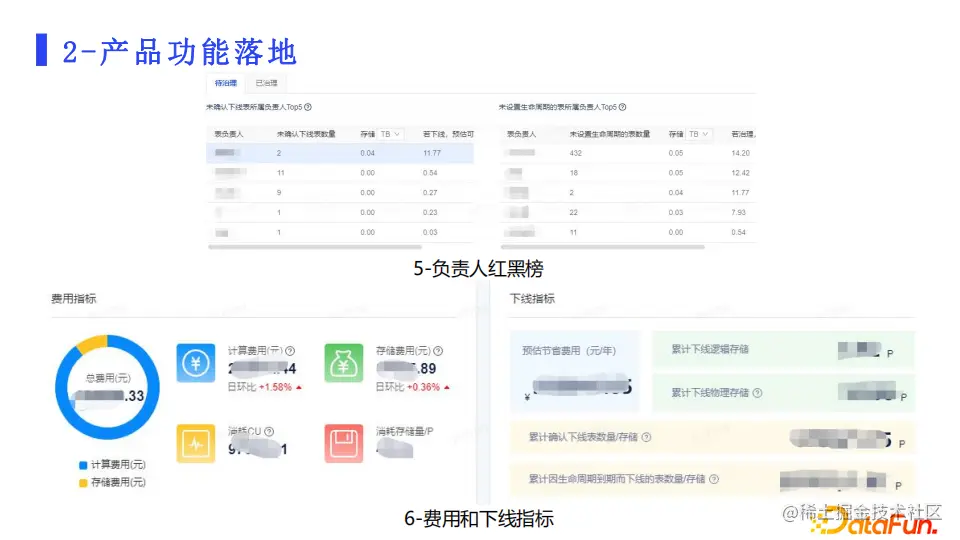Click the blue yen 计算费用 icon
Screen dimensions: 960x540
click(196, 363)
